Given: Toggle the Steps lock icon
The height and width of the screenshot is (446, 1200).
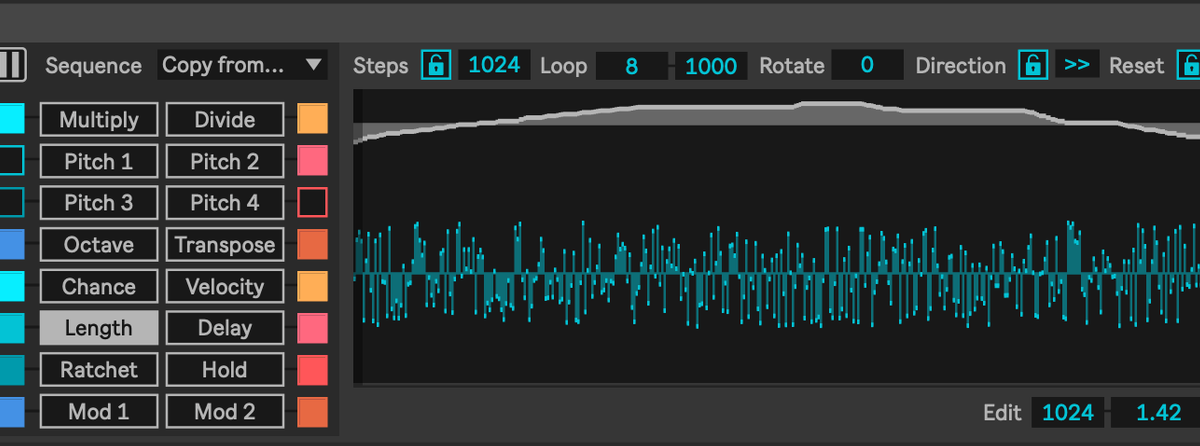Looking at the screenshot, I should [435, 65].
